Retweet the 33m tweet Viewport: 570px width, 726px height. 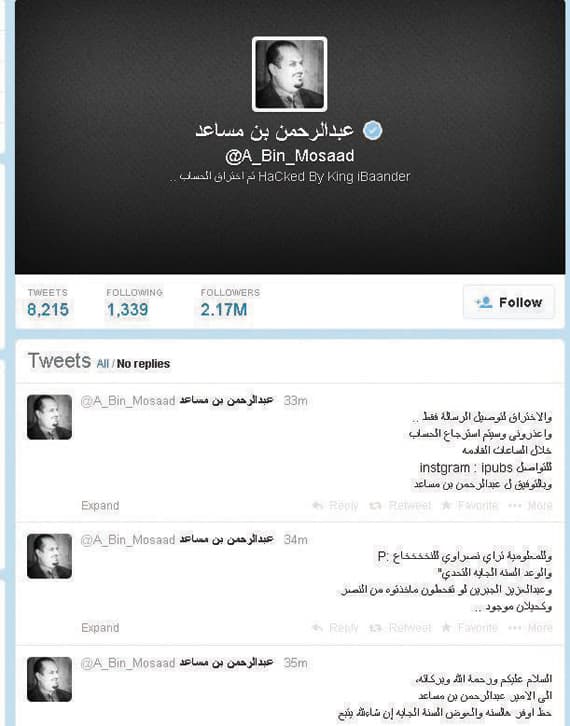[400, 506]
